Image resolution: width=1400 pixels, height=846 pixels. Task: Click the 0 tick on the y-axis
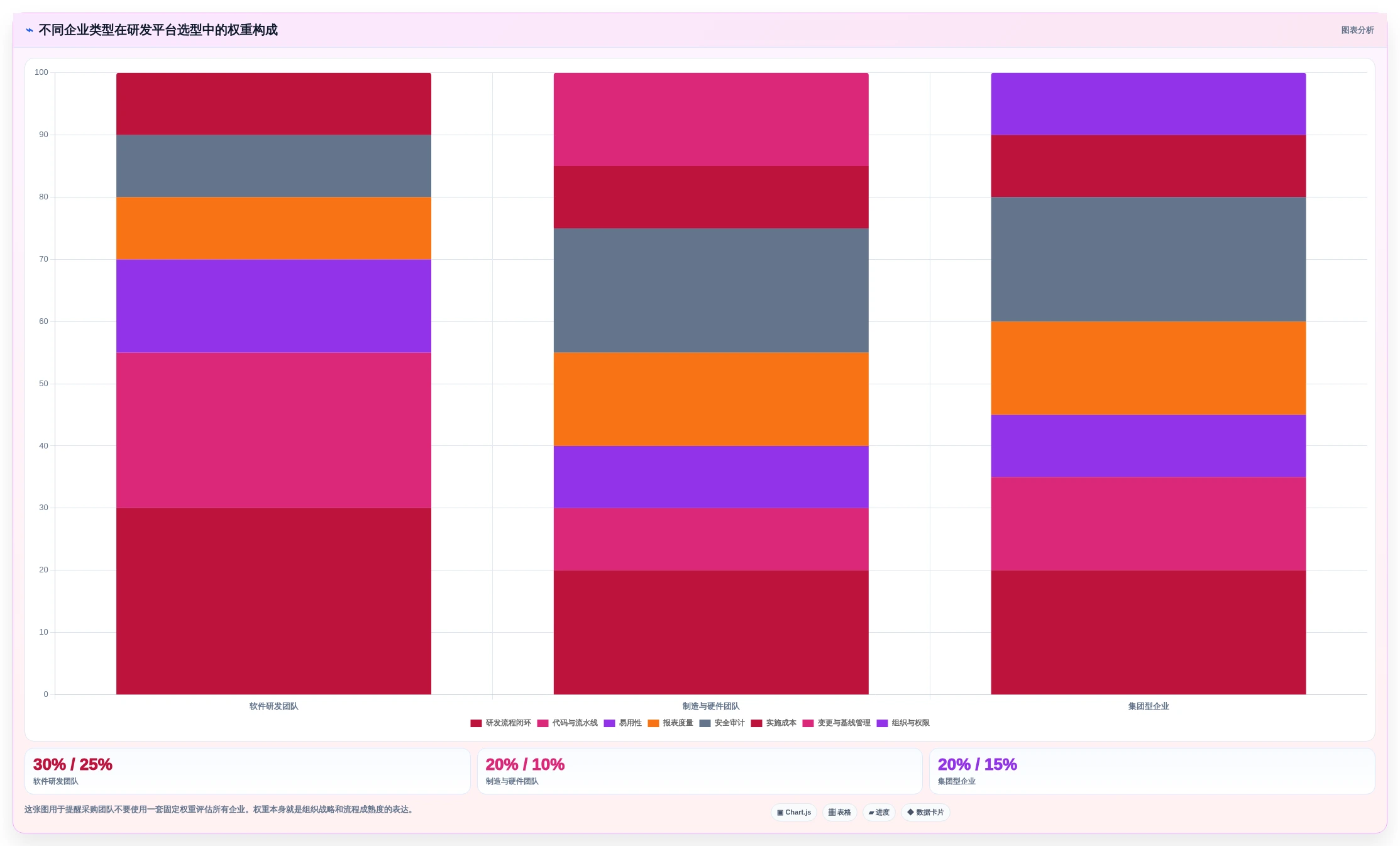46,694
